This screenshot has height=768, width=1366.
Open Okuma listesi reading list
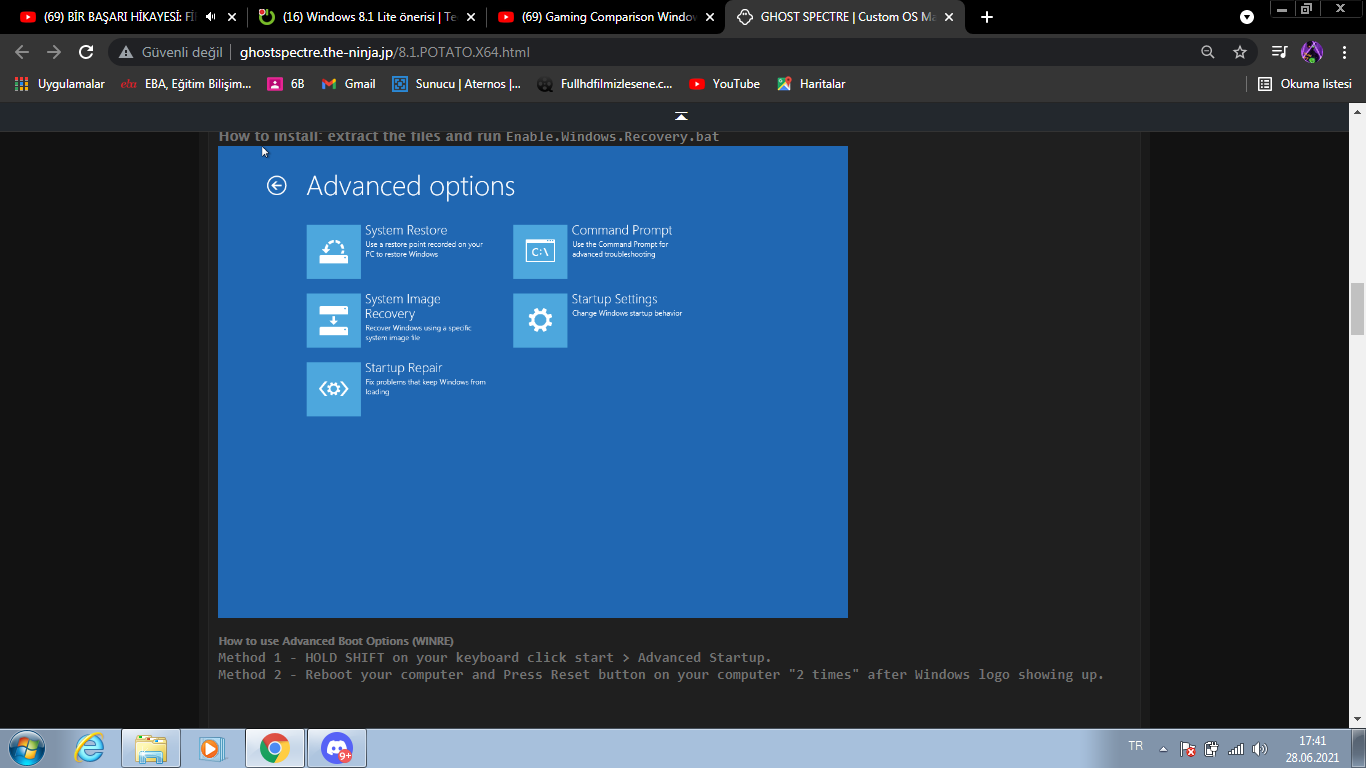[1304, 84]
